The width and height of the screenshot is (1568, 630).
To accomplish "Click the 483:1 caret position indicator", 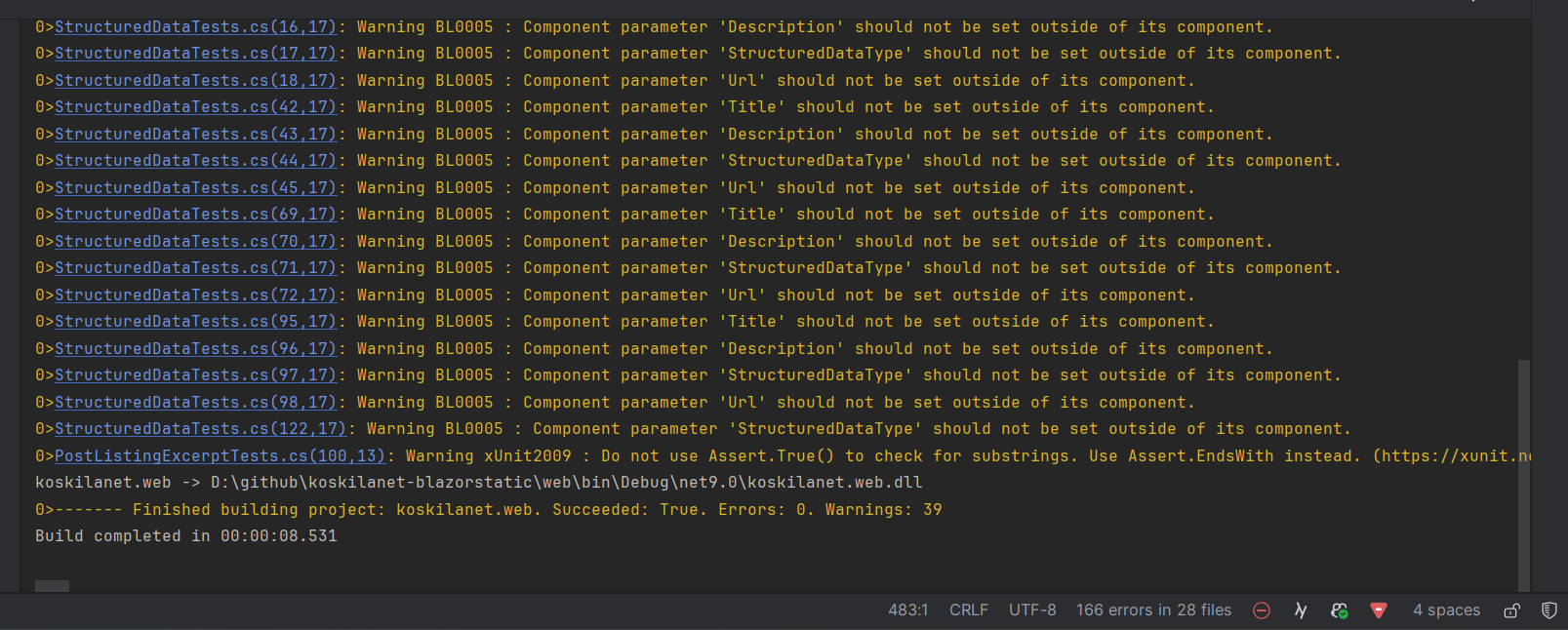I will pos(908,610).
